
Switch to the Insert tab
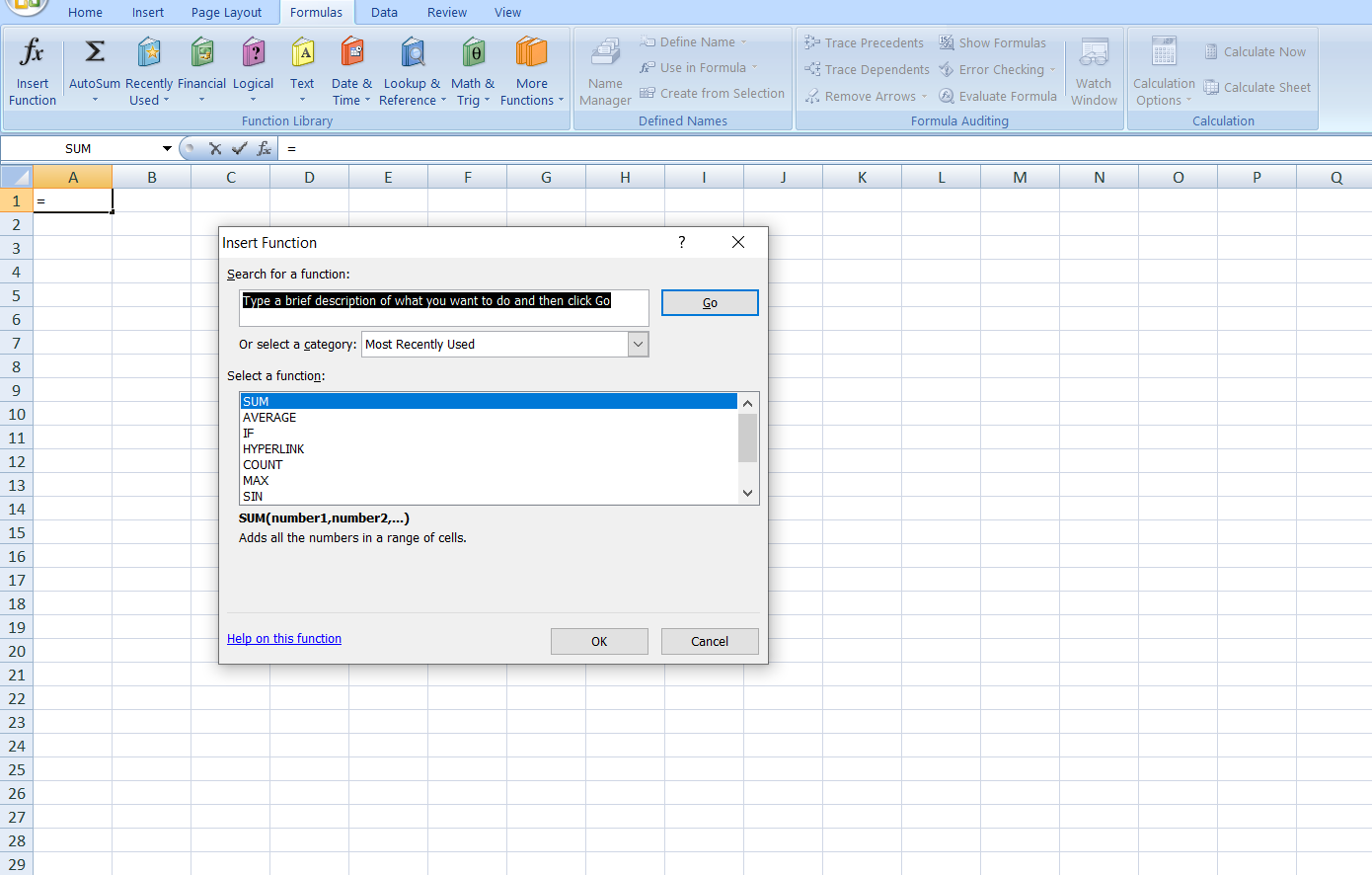point(148,12)
